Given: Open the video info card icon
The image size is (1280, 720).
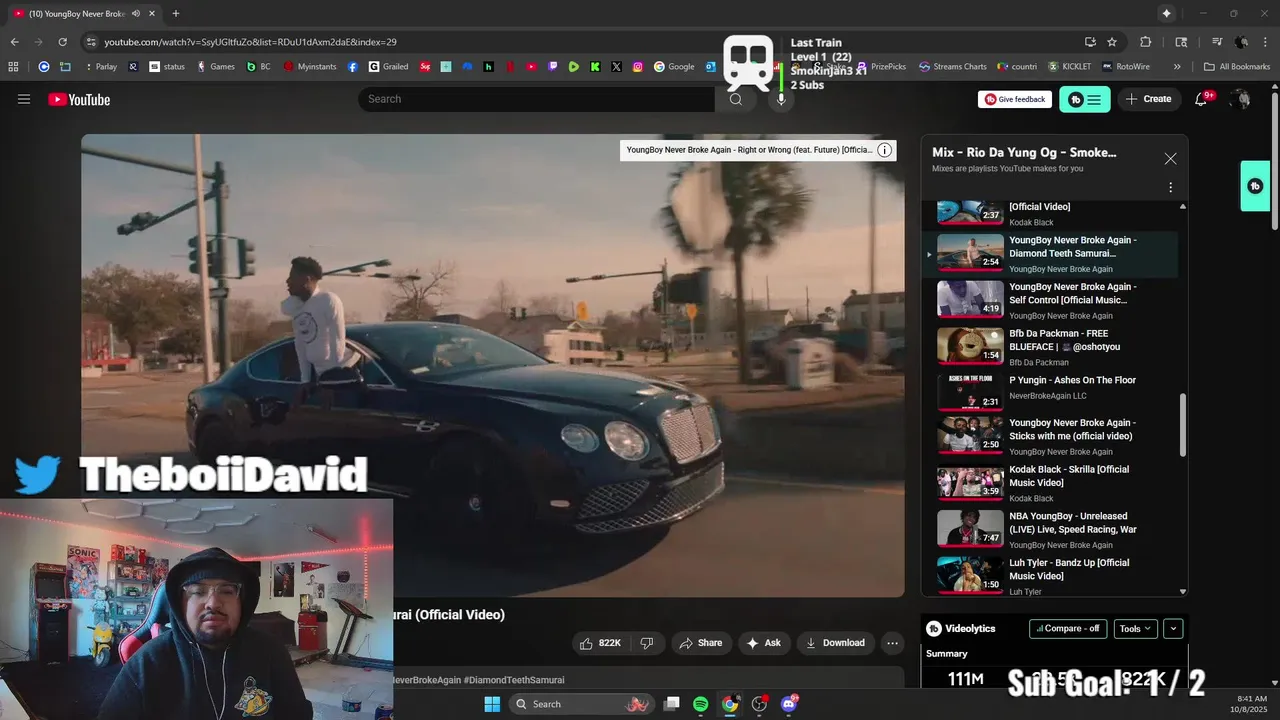Looking at the screenshot, I should pyautogui.click(x=884, y=150).
